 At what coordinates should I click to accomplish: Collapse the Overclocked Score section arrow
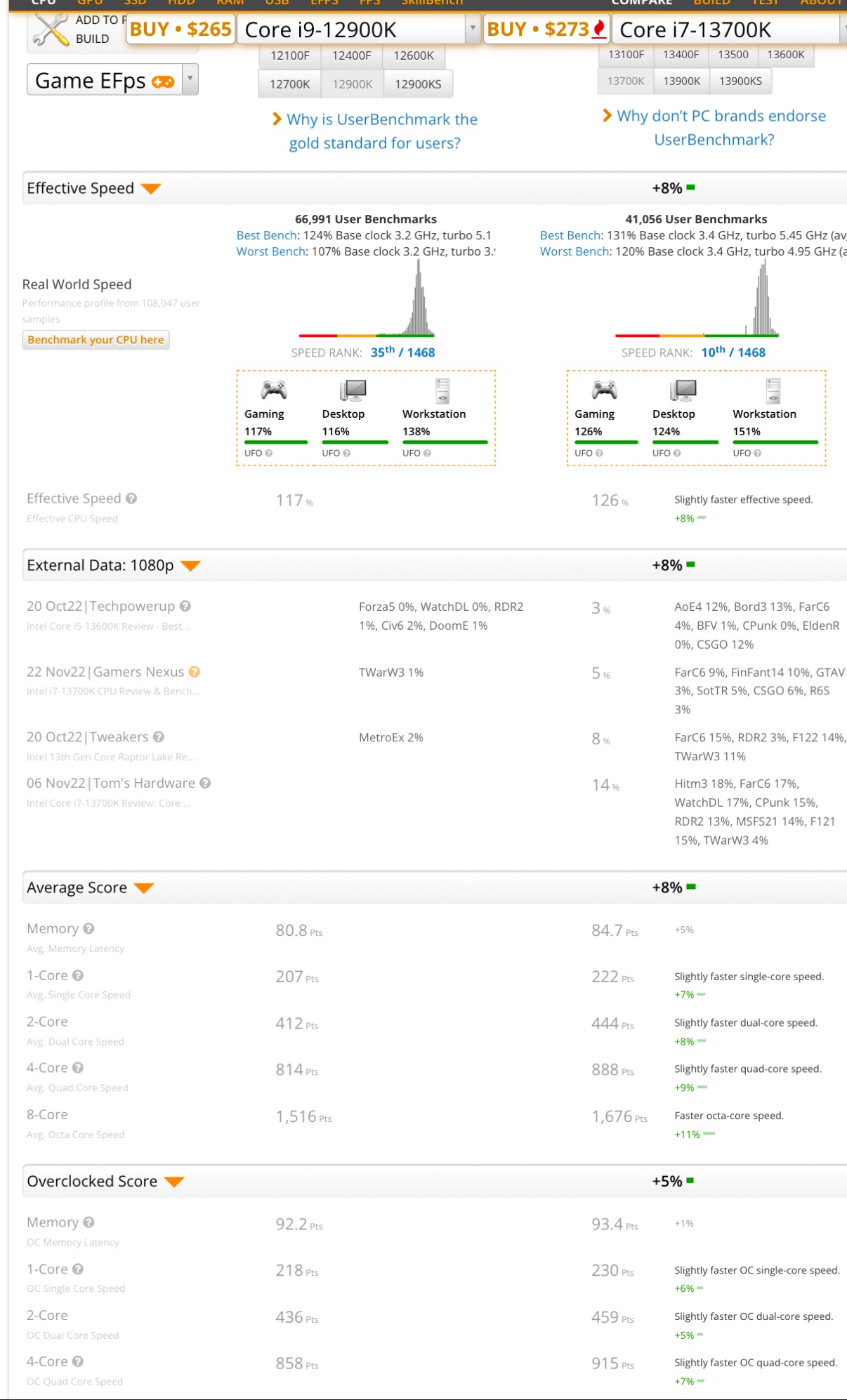click(174, 1182)
